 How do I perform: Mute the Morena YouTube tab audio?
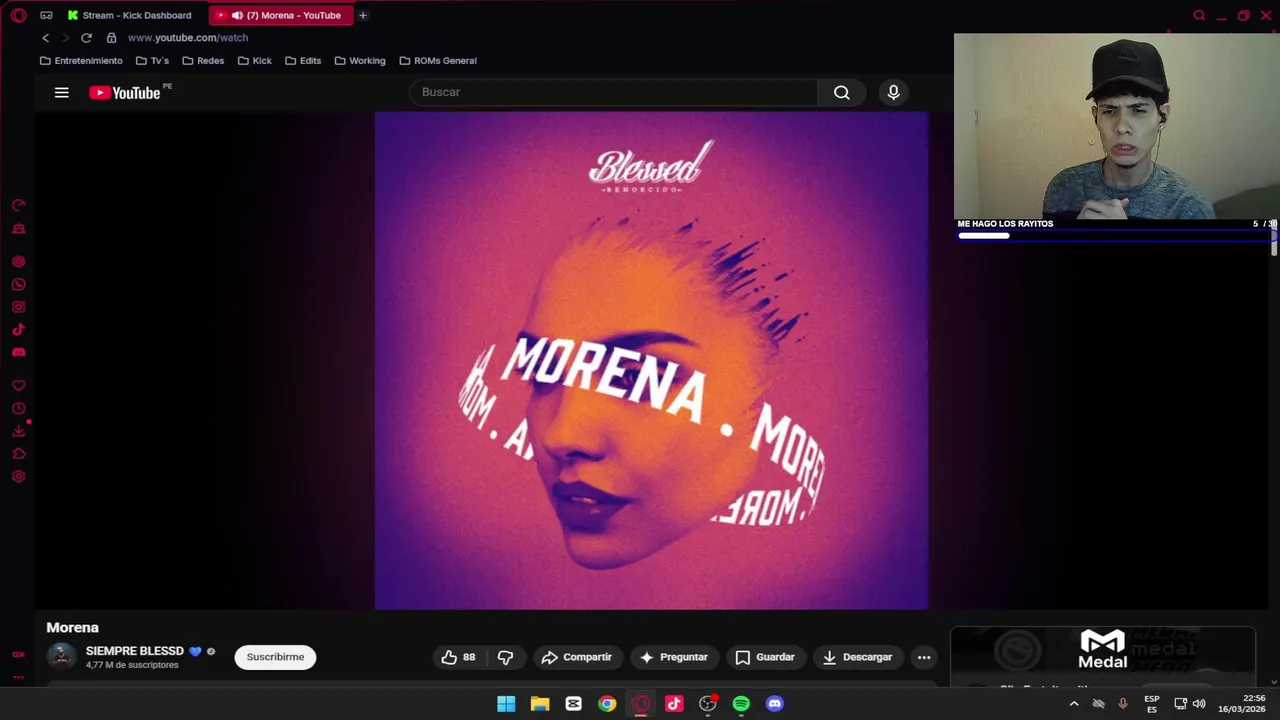(237, 15)
